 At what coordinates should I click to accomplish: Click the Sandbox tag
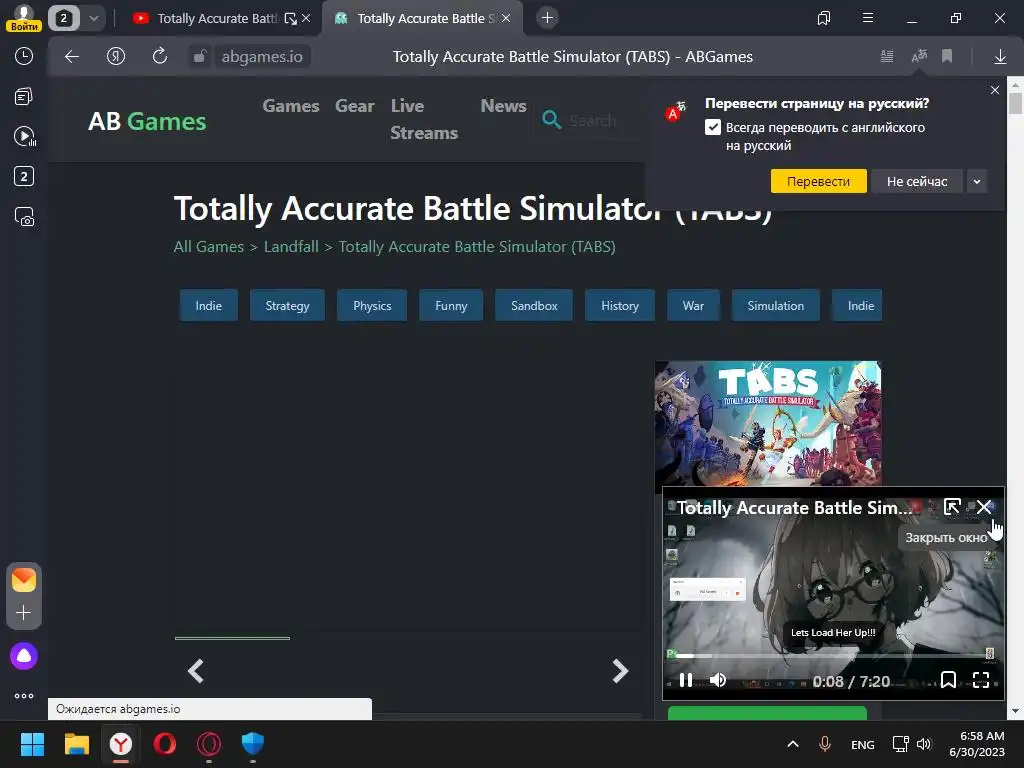534,306
